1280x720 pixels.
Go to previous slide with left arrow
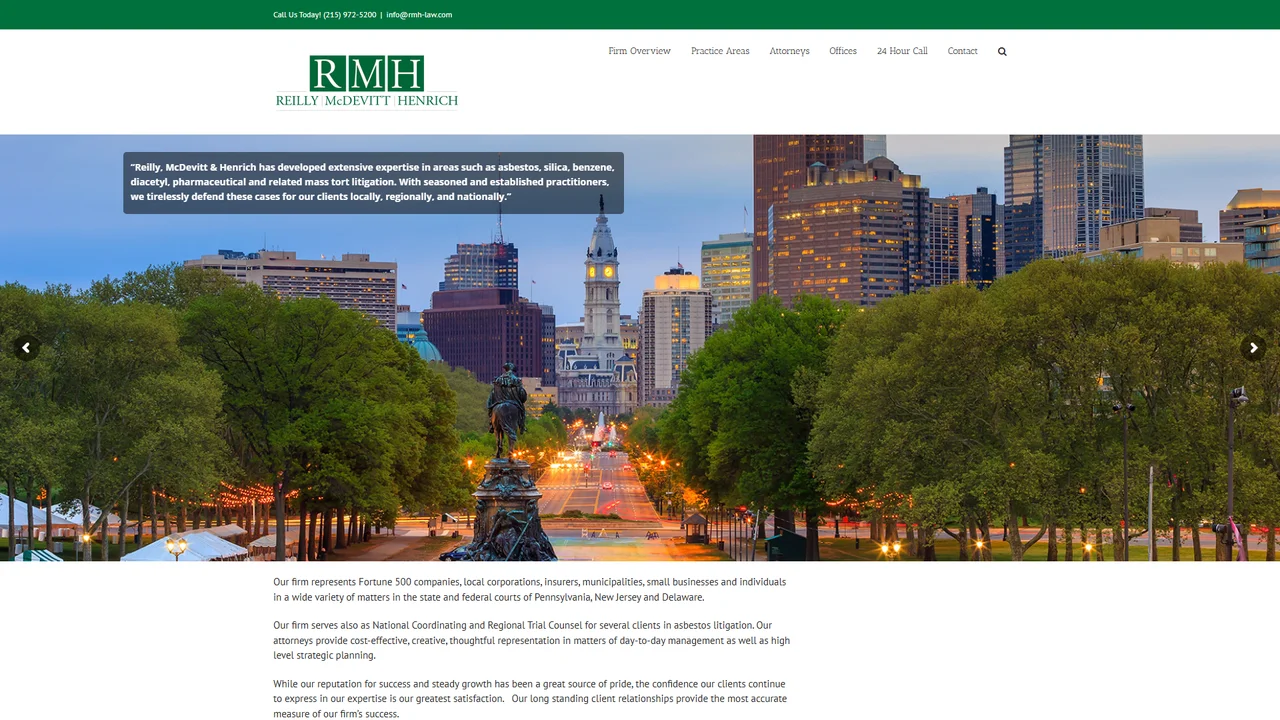(x=26, y=348)
